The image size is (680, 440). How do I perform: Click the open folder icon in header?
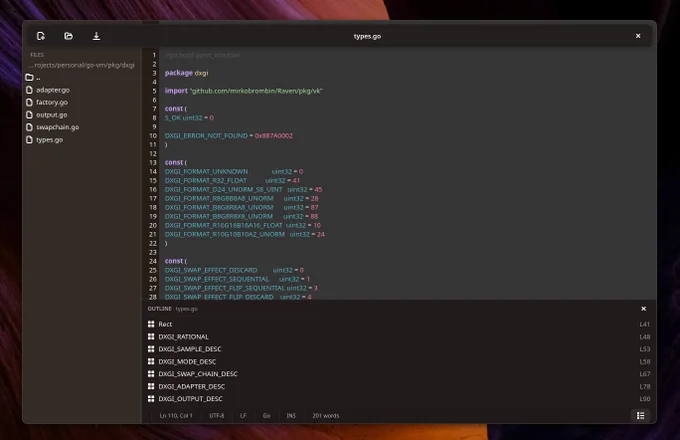coord(69,36)
